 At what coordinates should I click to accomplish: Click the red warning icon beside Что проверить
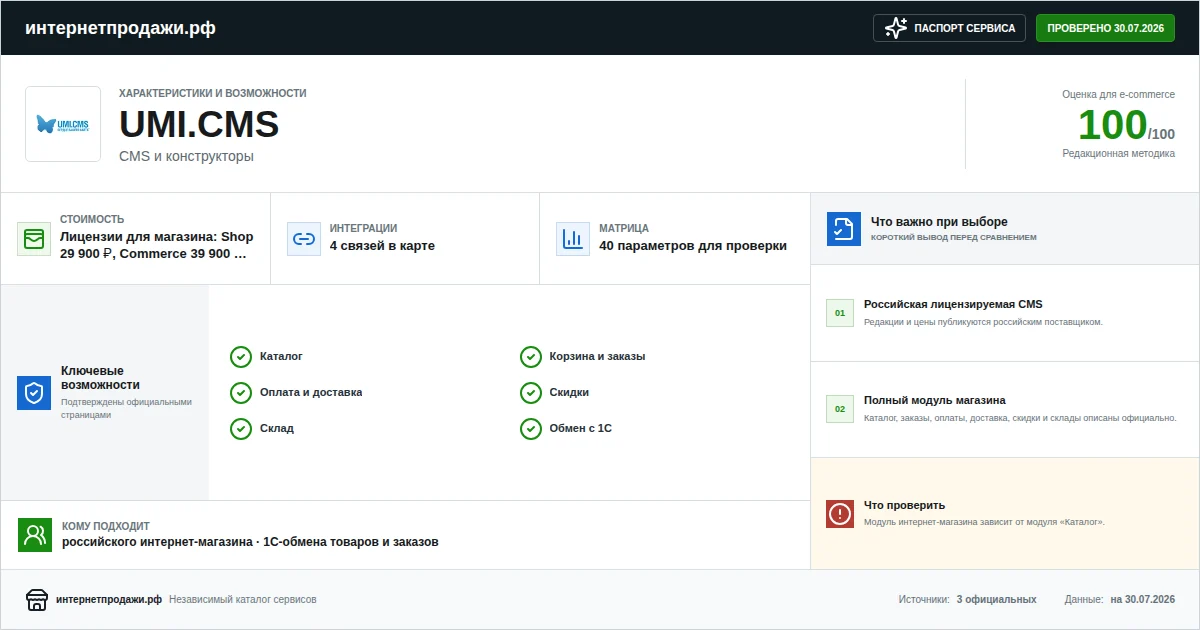tap(840, 514)
